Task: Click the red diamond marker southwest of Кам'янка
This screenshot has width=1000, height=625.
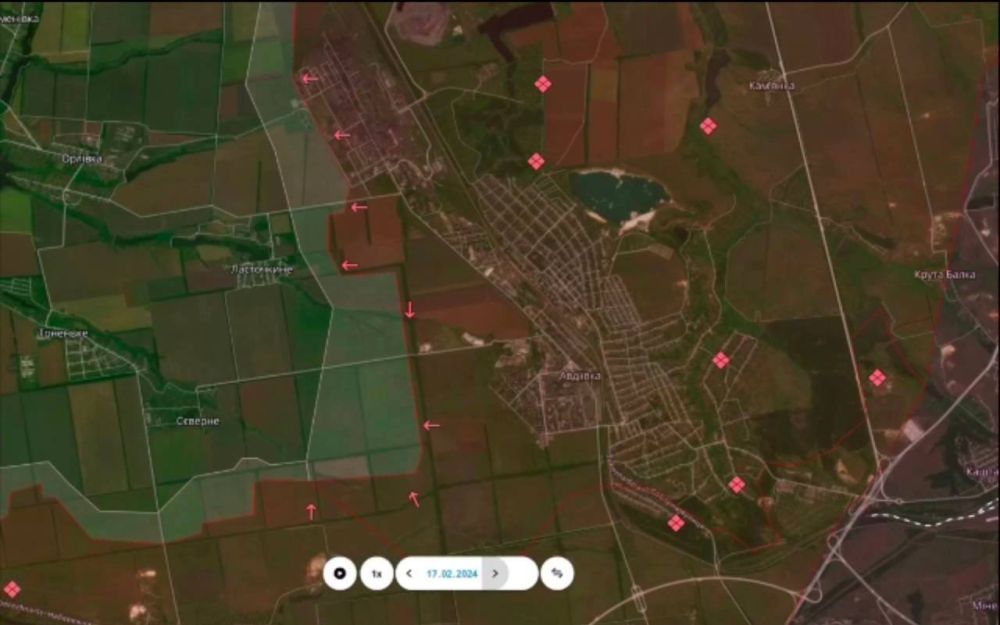Action: [708, 126]
